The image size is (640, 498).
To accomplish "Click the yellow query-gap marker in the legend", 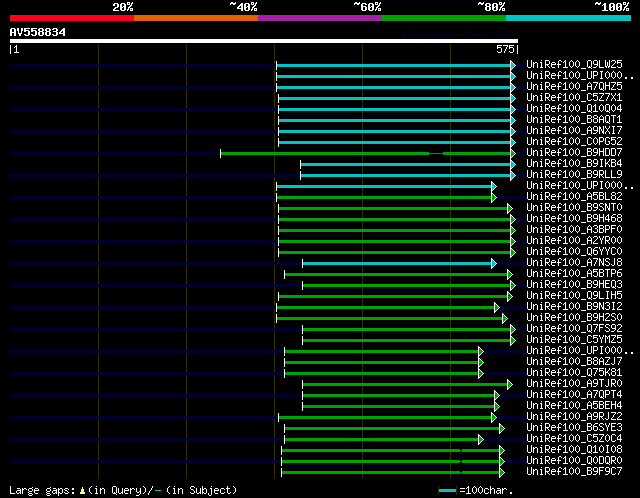I will pos(82,490).
